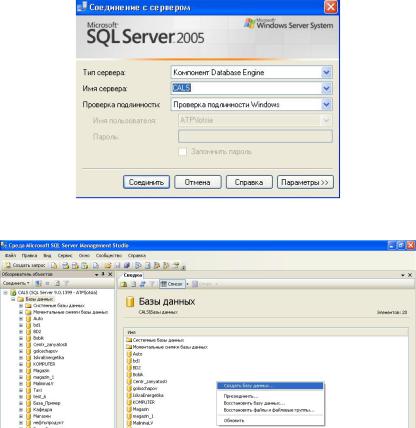
Task: Close the Соединение с сервером dialog
Action: pos(331,7)
